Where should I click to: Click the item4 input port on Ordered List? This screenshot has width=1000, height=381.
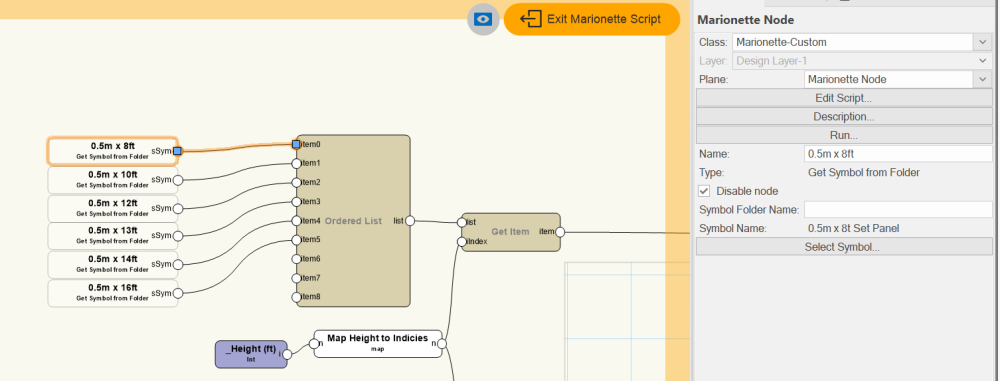(296, 221)
